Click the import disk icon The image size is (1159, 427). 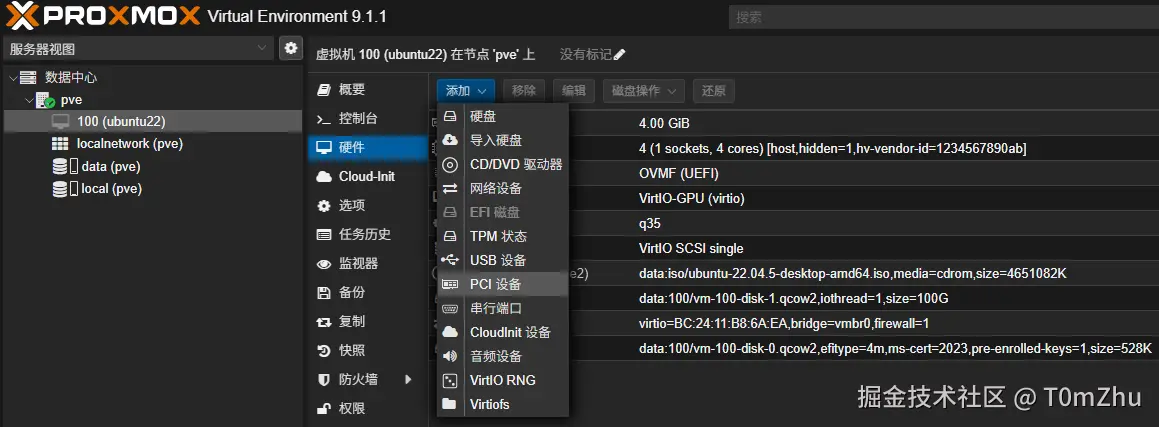coord(450,140)
